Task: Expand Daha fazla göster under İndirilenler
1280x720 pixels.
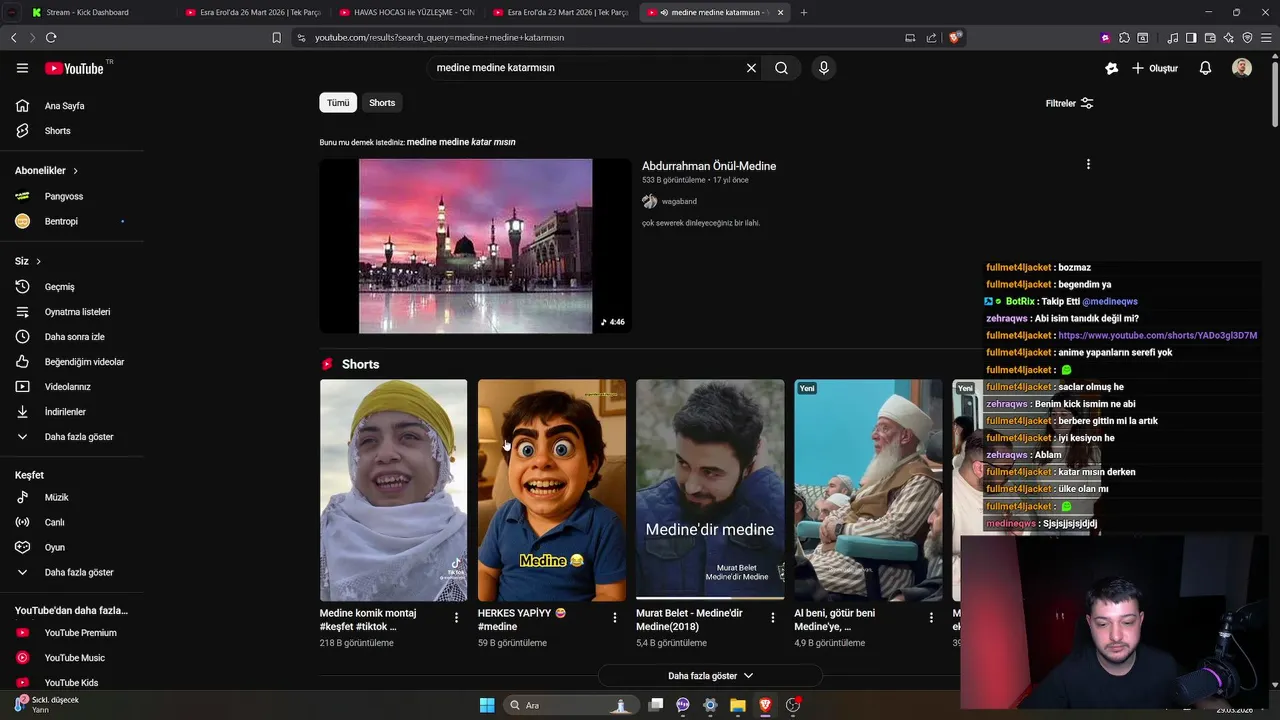Action: [x=79, y=437]
